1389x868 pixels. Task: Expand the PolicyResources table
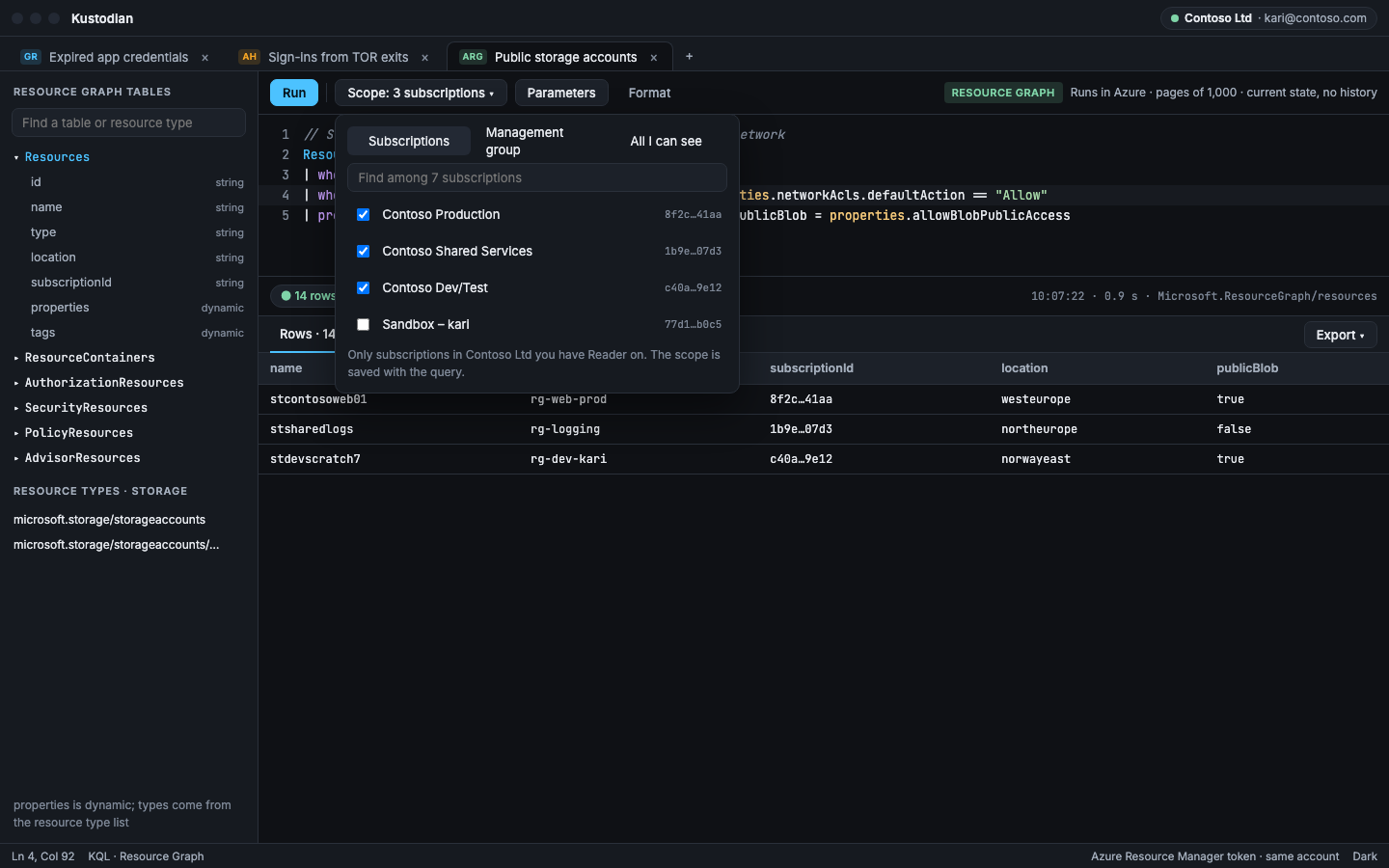coord(16,433)
